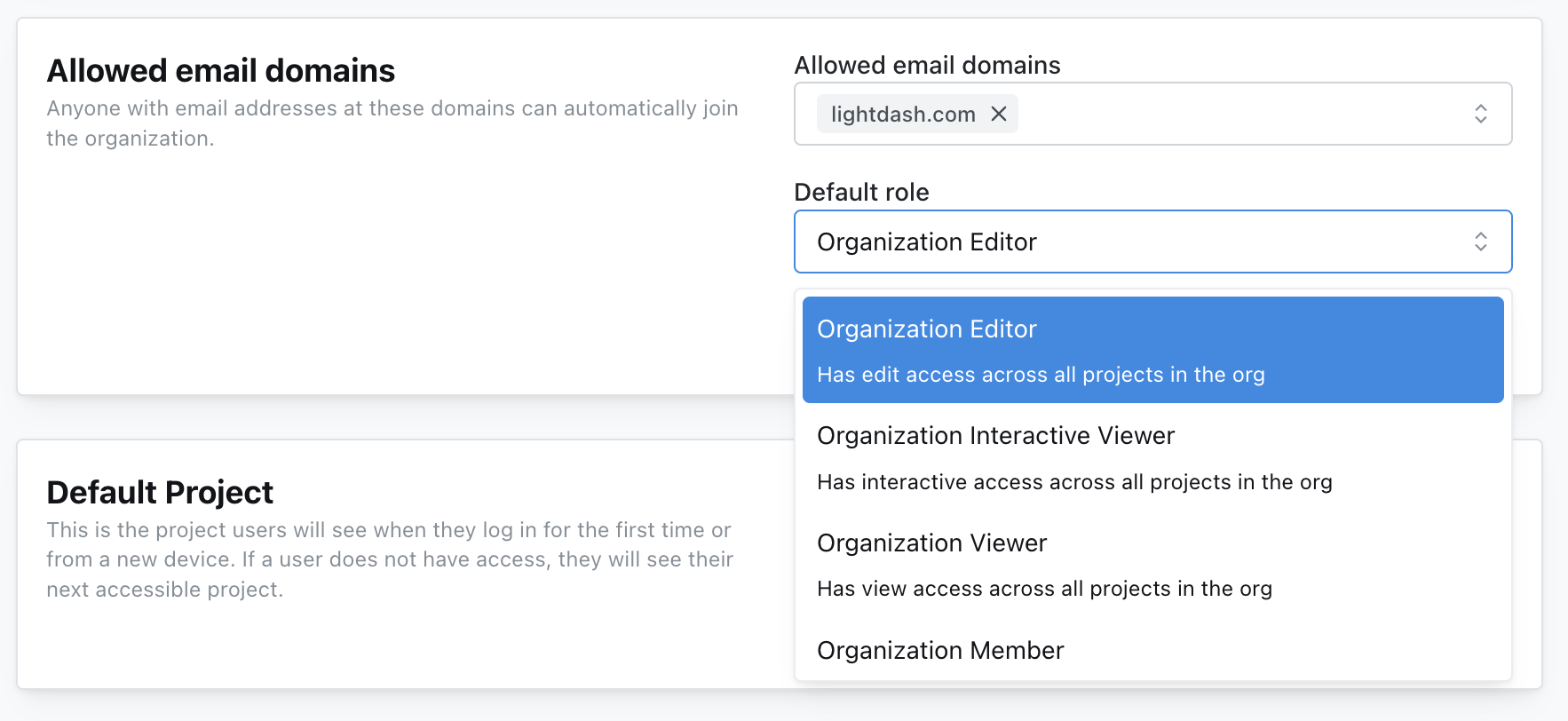Click the Default role field label
Image resolution: width=1568 pixels, height=721 pixels.
(861, 192)
